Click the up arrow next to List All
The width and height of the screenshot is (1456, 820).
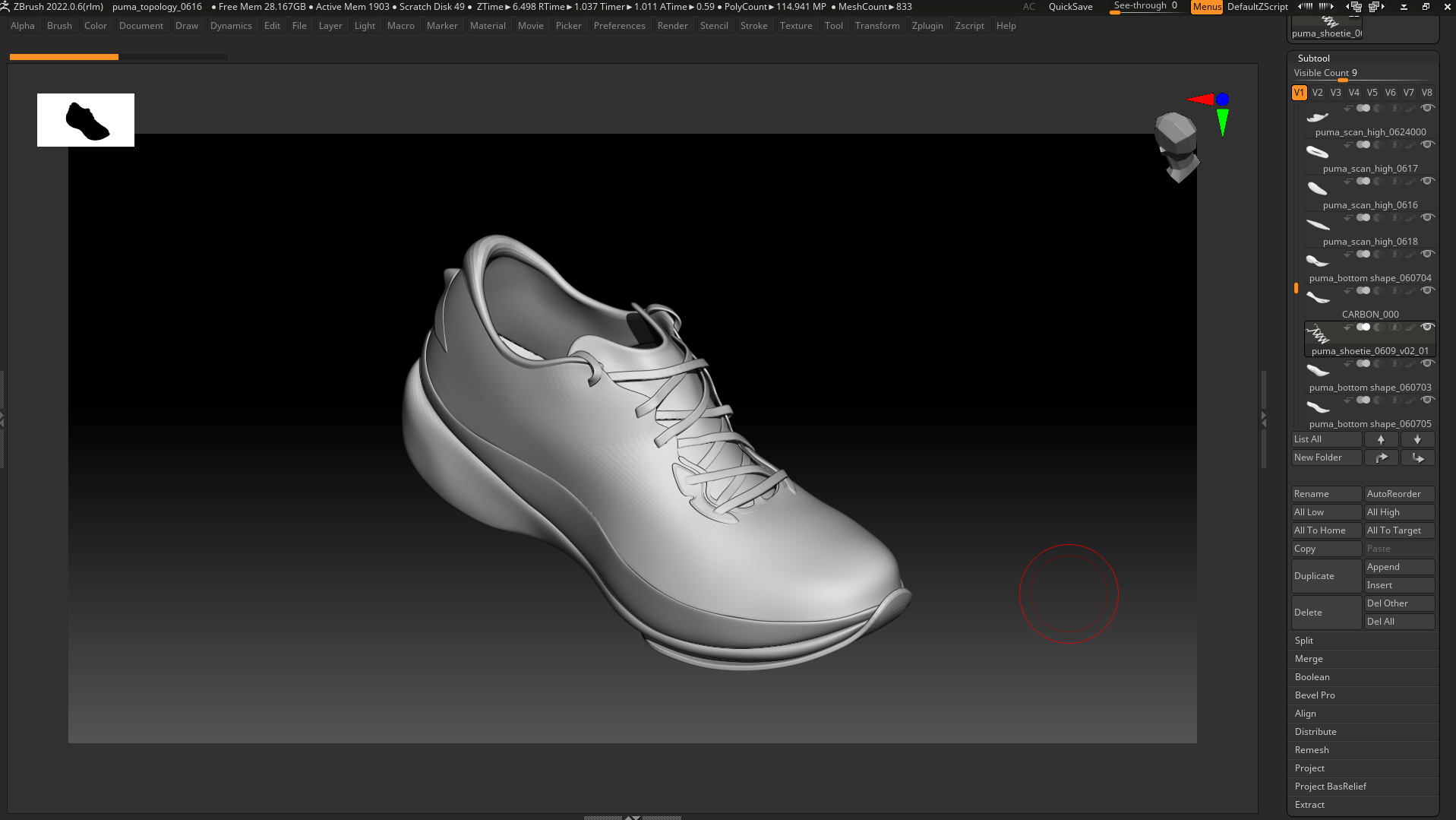click(x=1381, y=439)
